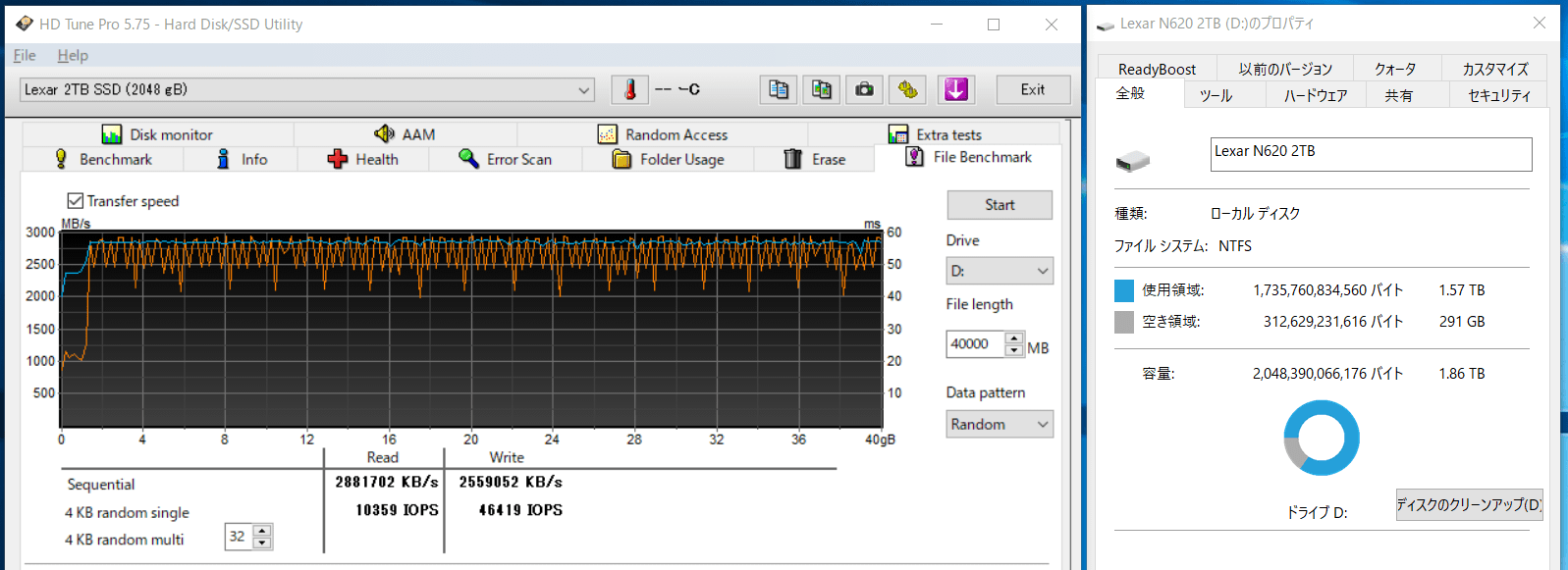Open the 以前のバージョン tab
The height and width of the screenshot is (570, 1568).
[x=1285, y=69]
